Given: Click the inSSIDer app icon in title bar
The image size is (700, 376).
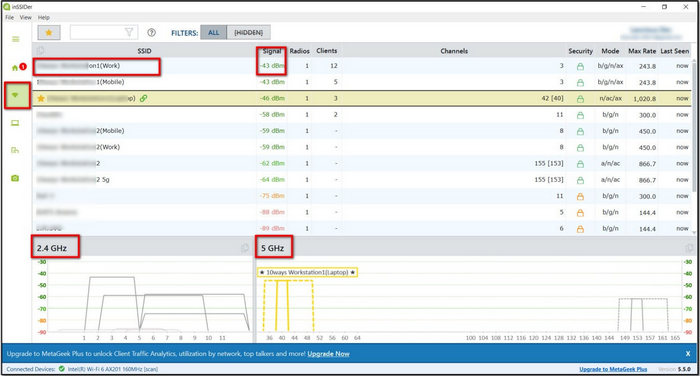Looking at the screenshot, I should [7, 7].
